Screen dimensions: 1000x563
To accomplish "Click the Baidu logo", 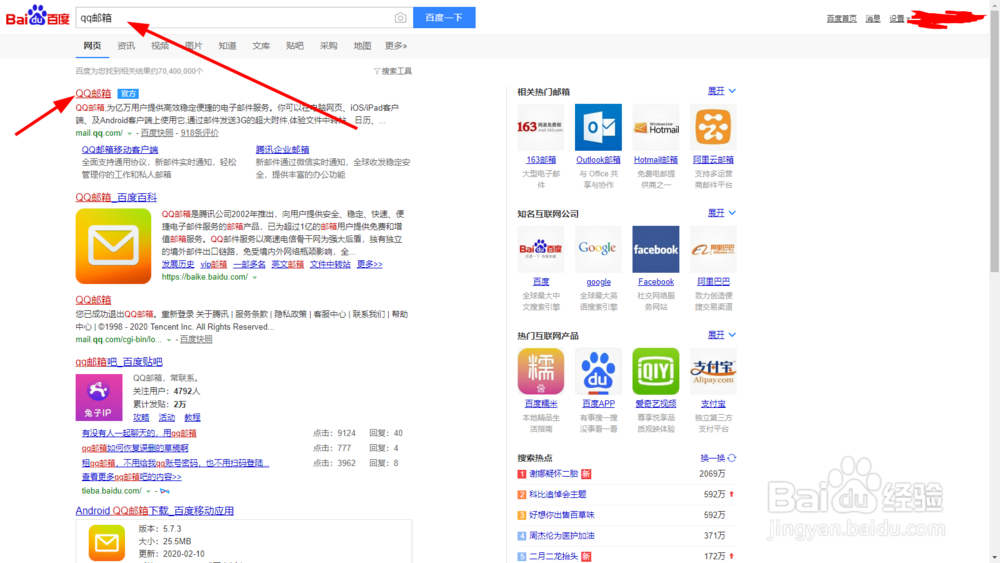I will click(38, 16).
